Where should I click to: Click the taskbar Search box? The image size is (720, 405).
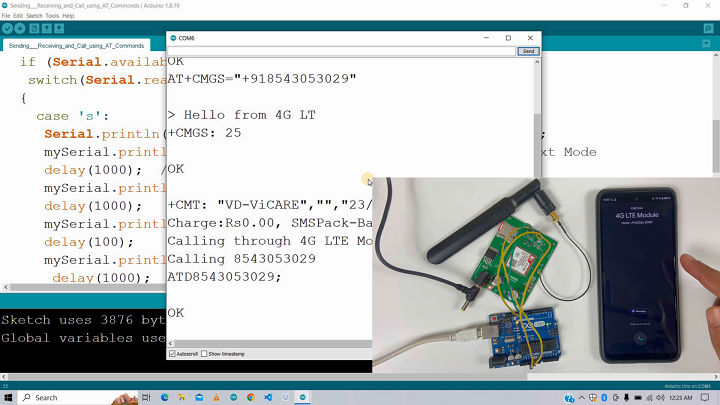pyautogui.click(x=78, y=397)
